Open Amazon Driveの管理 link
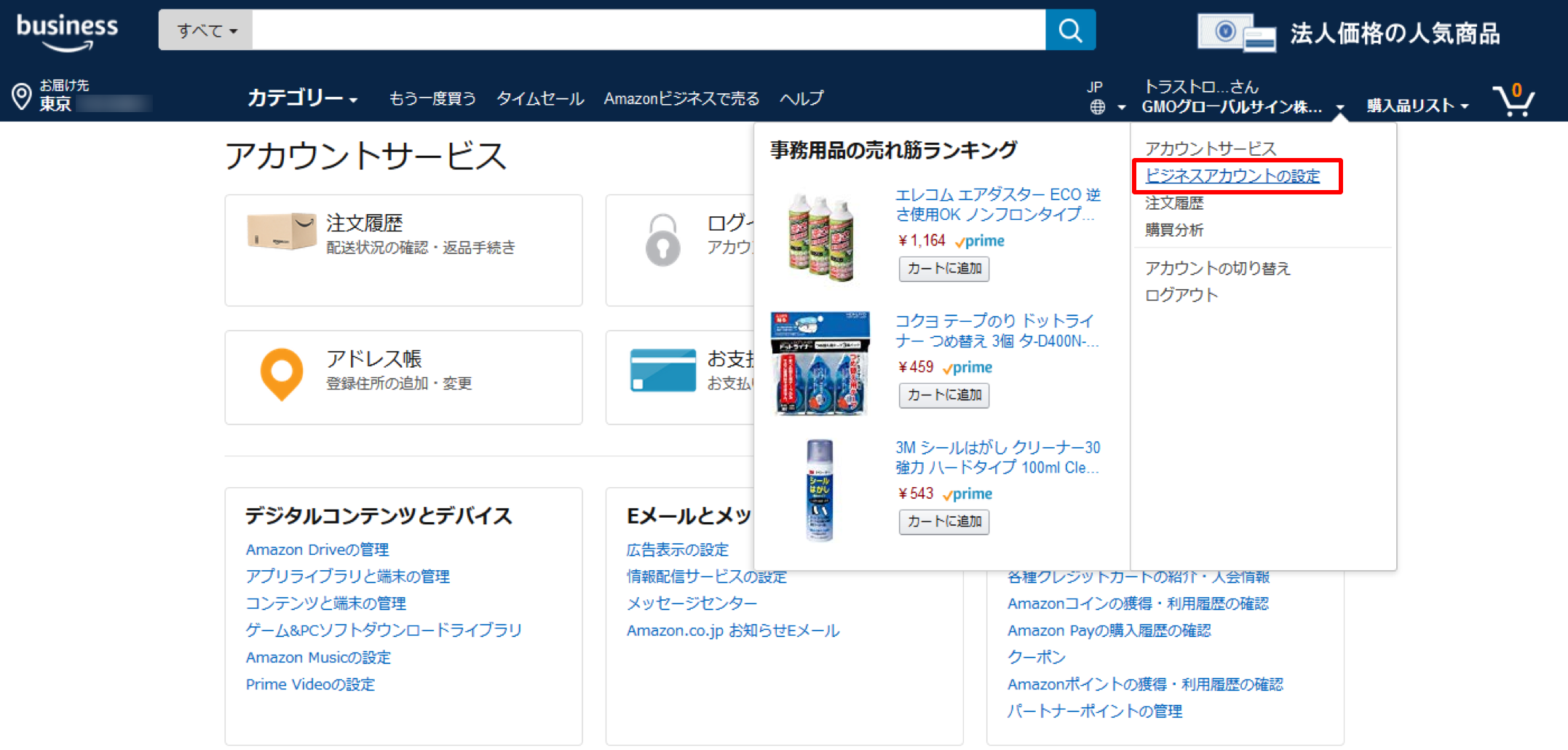The image size is (1568, 750). click(x=317, y=550)
